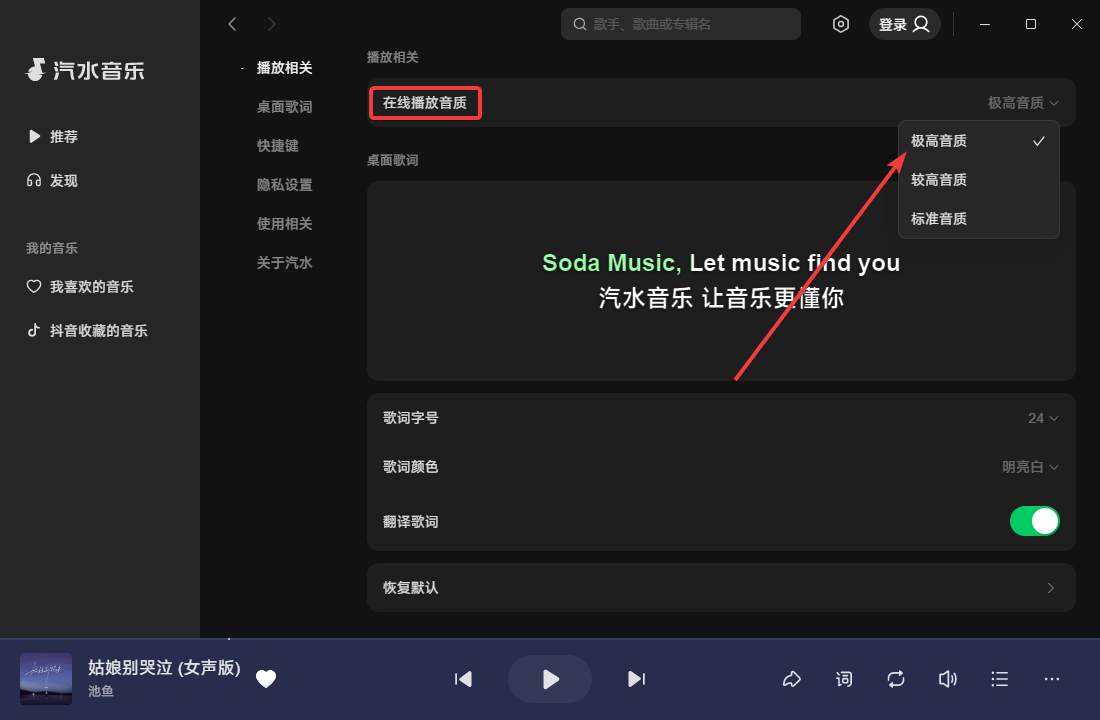This screenshot has width=1100, height=720.
Task: Open the lyrics (词) icon in player bar
Action: [x=843, y=679]
